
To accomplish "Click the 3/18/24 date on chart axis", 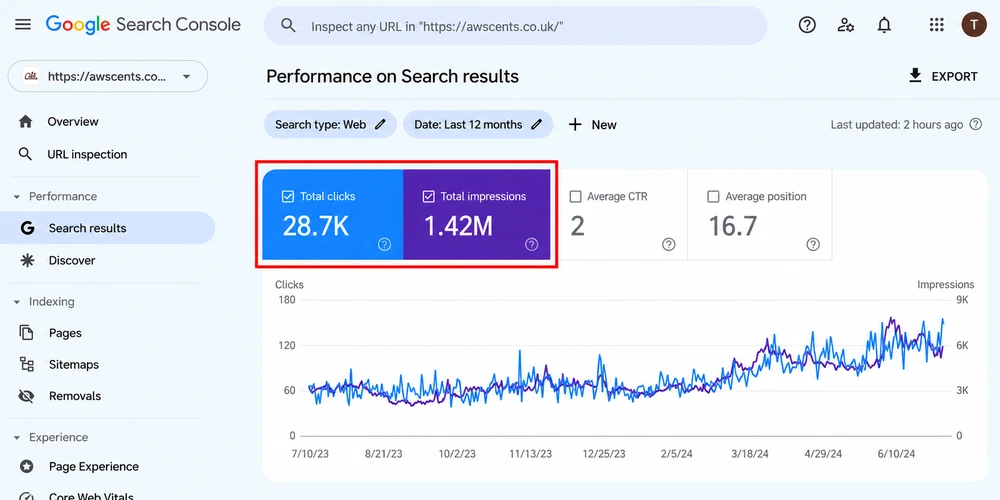I will (x=749, y=454).
